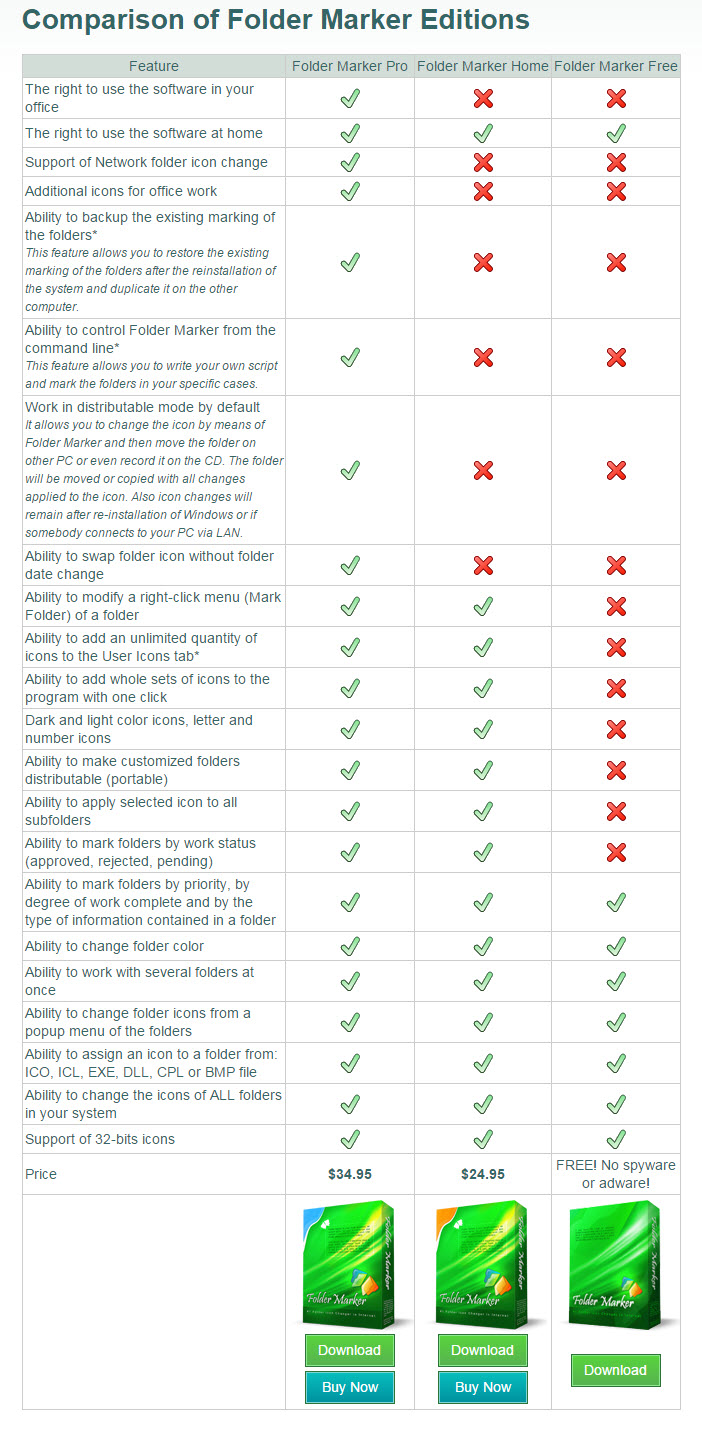Download Folder Marker Free edition

[x=616, y=1370]
